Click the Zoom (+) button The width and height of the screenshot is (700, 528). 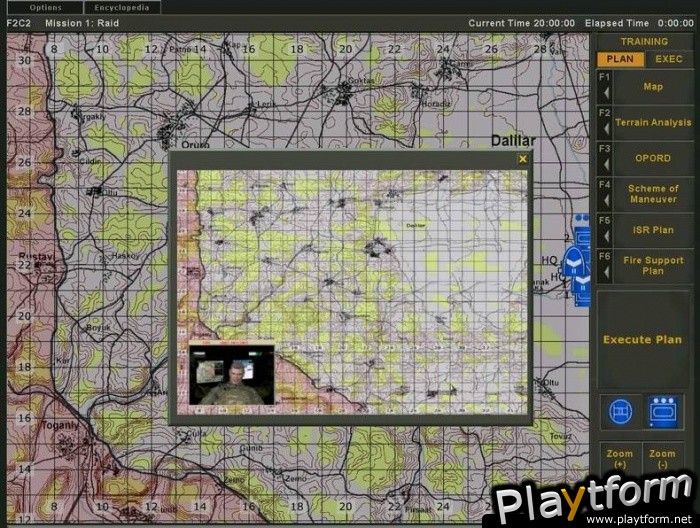coord(620,459)
